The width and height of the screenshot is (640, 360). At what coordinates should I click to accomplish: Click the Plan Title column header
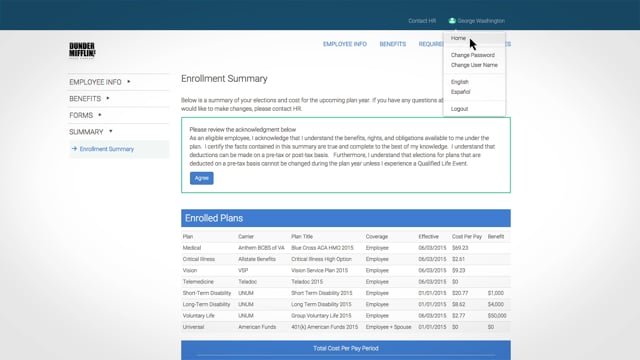pos(302,236)
